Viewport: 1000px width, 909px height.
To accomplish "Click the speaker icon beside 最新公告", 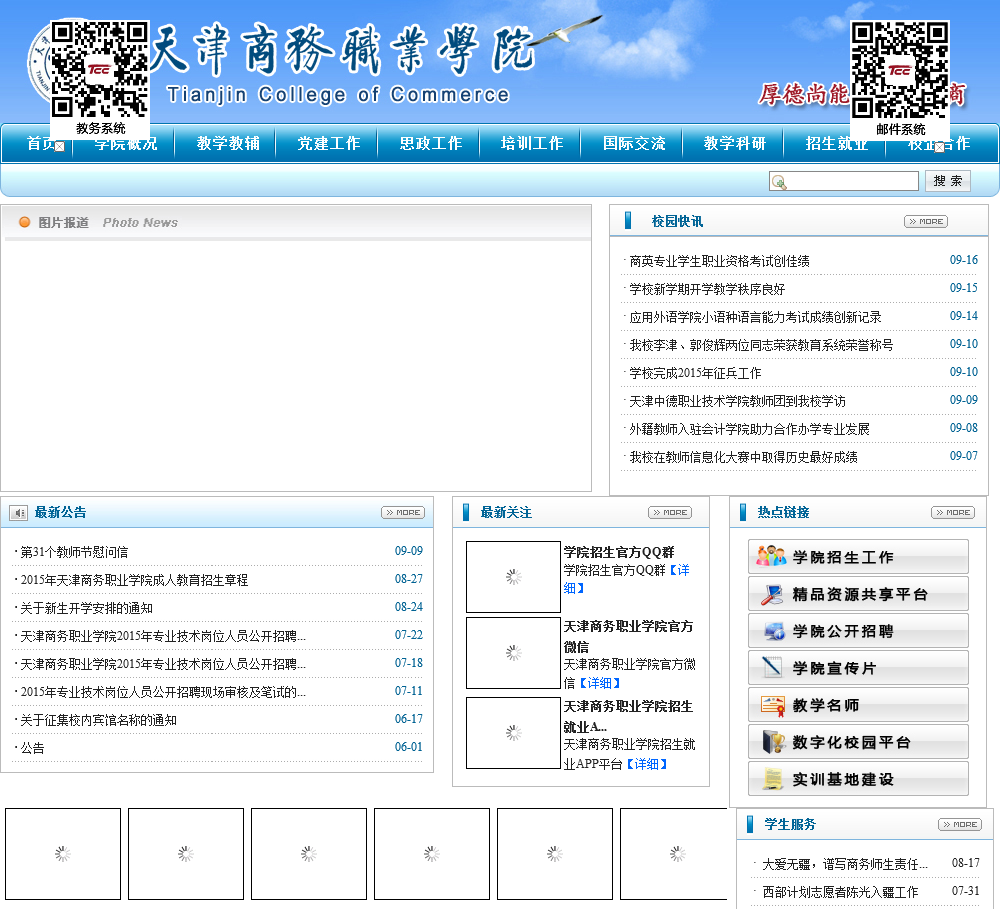I will click(x=18, y=513).
